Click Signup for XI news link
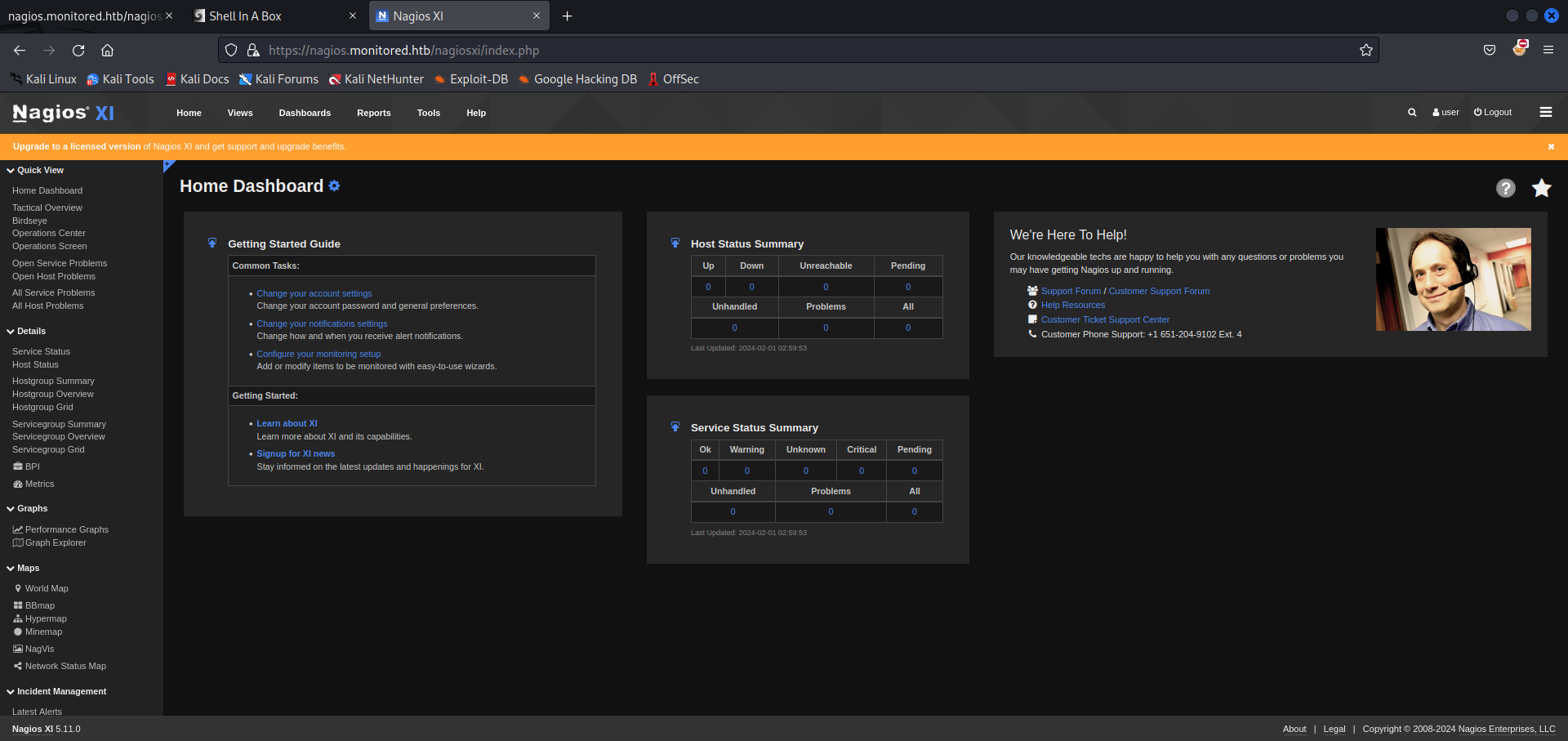The height and width of the screenshot is (741, 1568). click(296, 453)
